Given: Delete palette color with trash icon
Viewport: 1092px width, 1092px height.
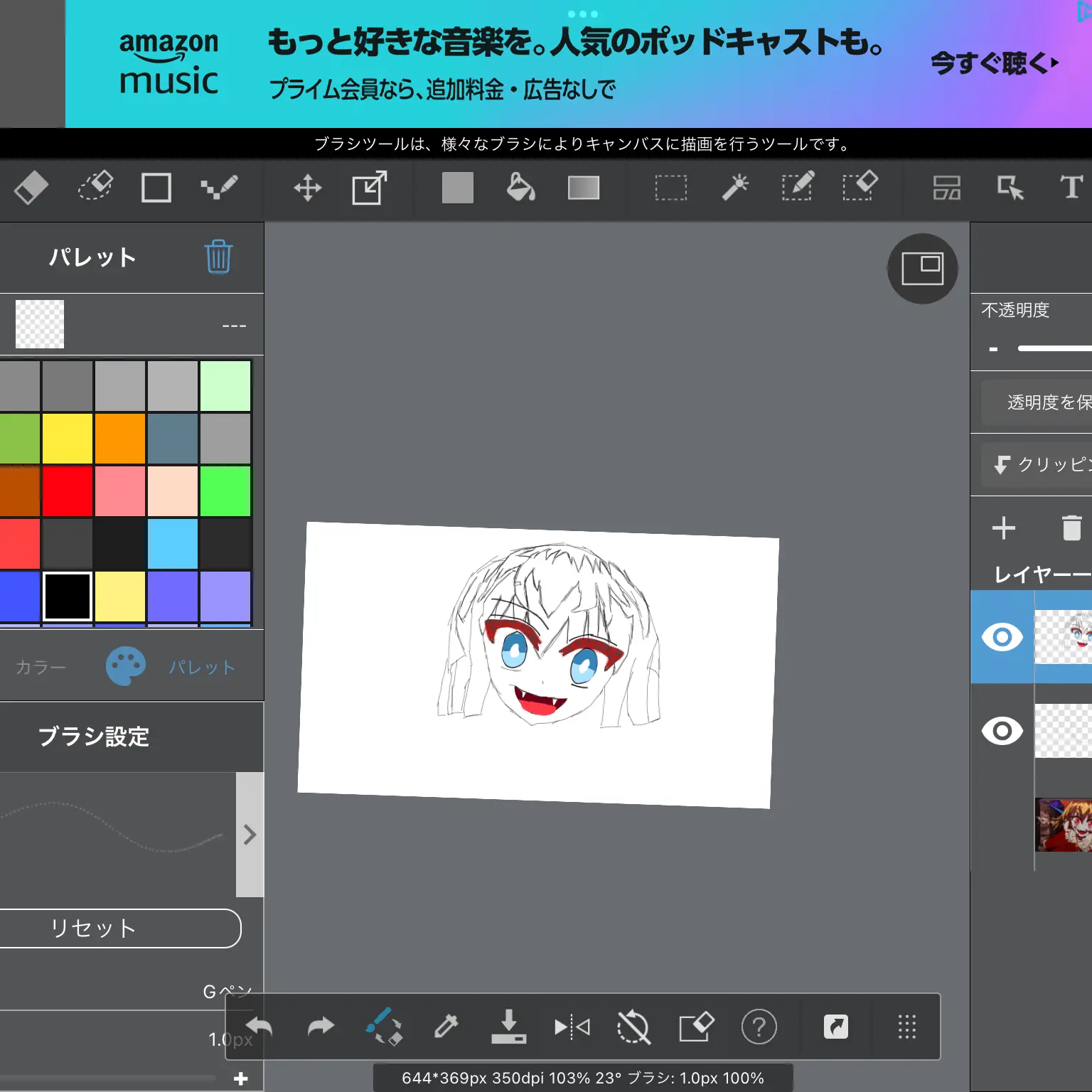Looking at the screenshot, I should [218, 257].
